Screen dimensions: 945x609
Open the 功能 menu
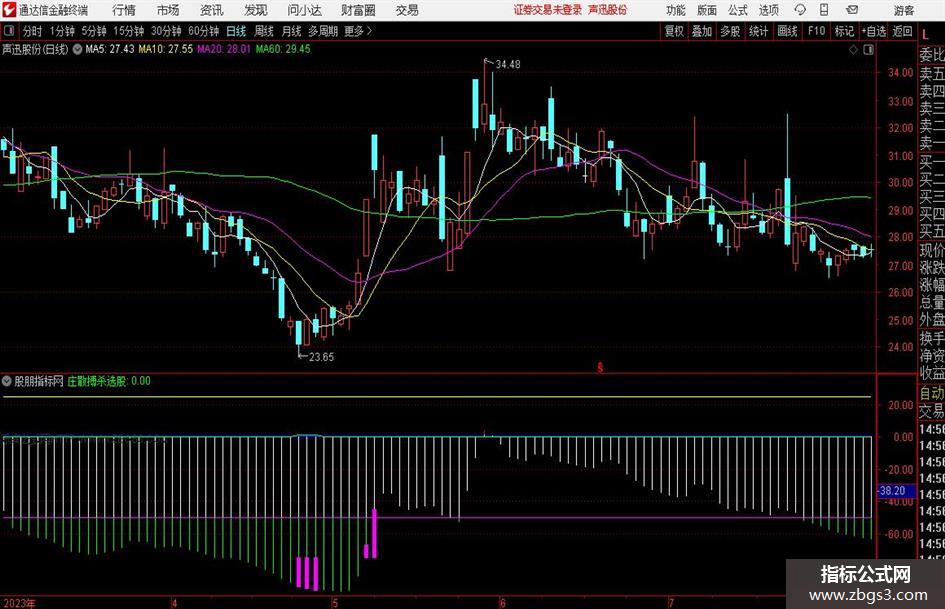tap(676, 10)
